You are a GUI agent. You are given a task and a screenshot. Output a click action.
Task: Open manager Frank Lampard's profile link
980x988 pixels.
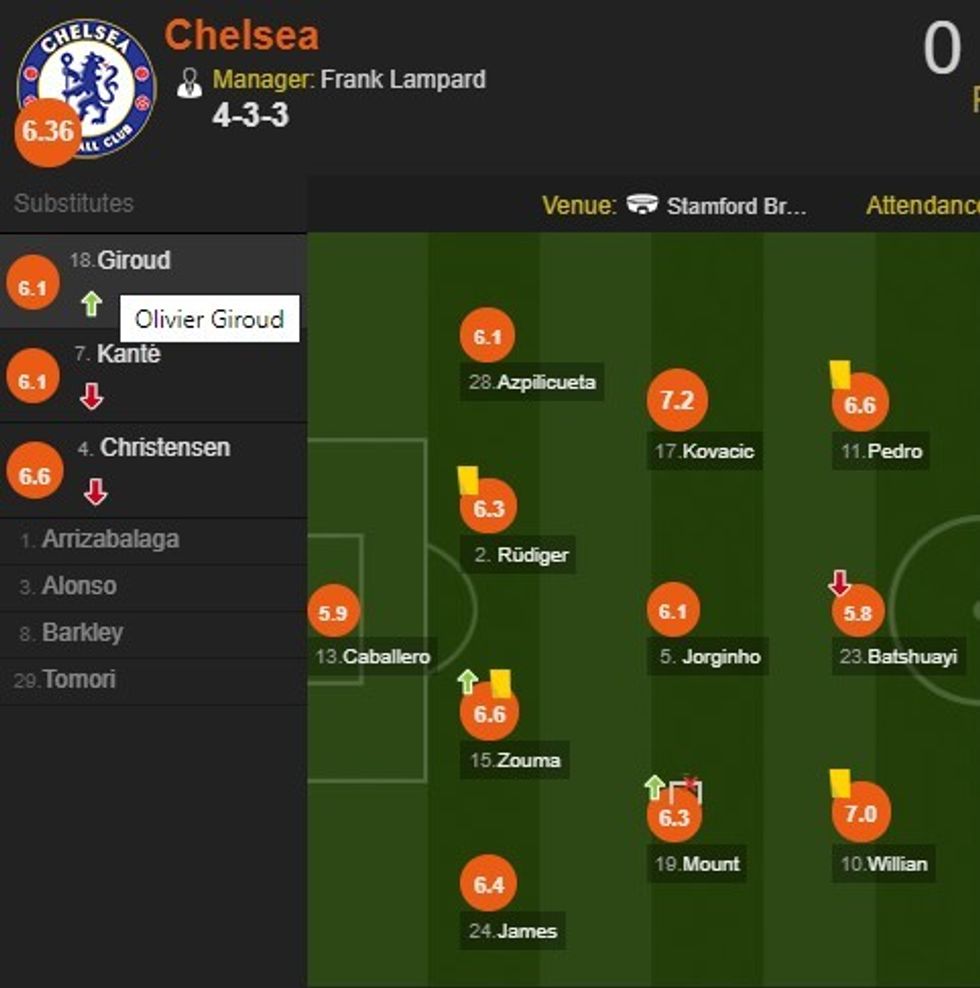click(403, 79)
